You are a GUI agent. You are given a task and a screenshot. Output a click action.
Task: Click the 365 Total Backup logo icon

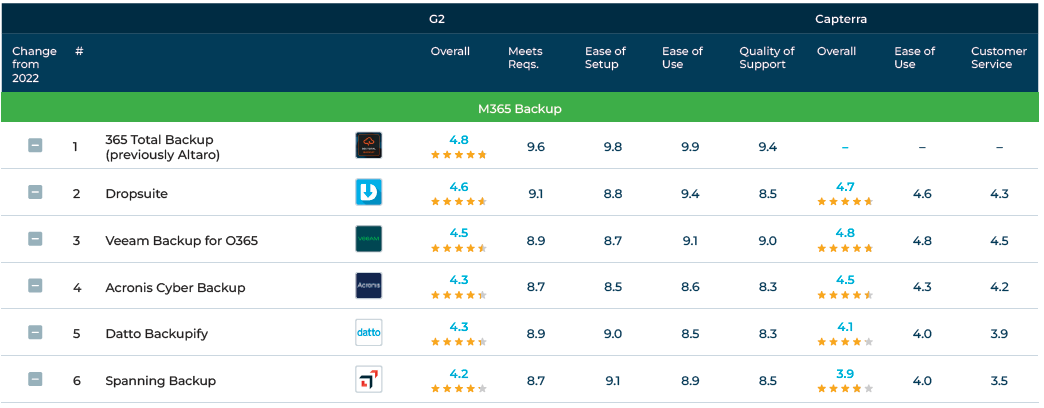[368, 146]
